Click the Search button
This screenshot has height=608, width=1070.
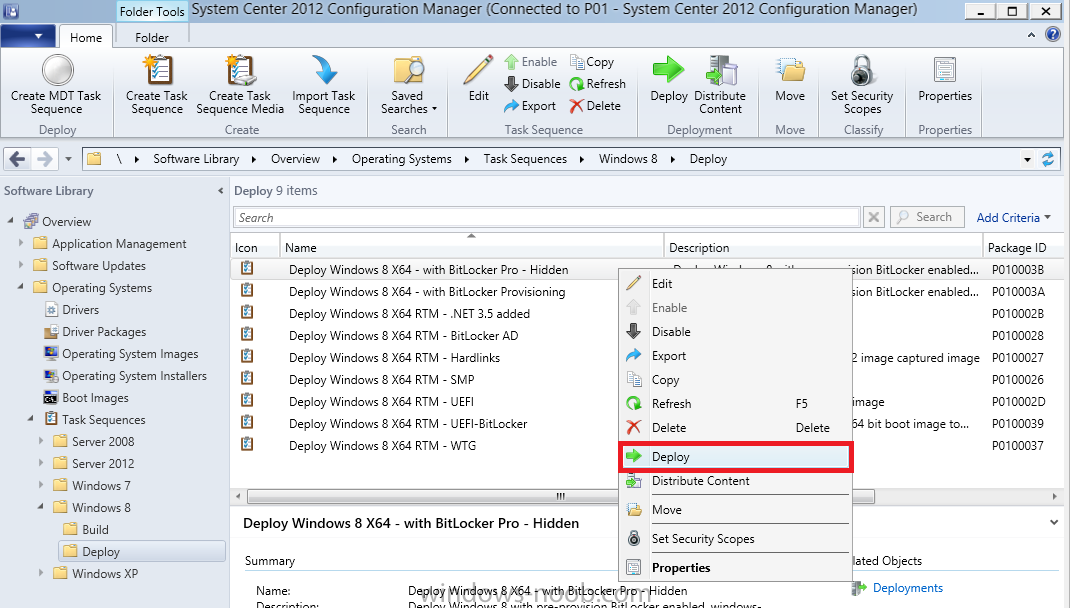click(927, 217)
